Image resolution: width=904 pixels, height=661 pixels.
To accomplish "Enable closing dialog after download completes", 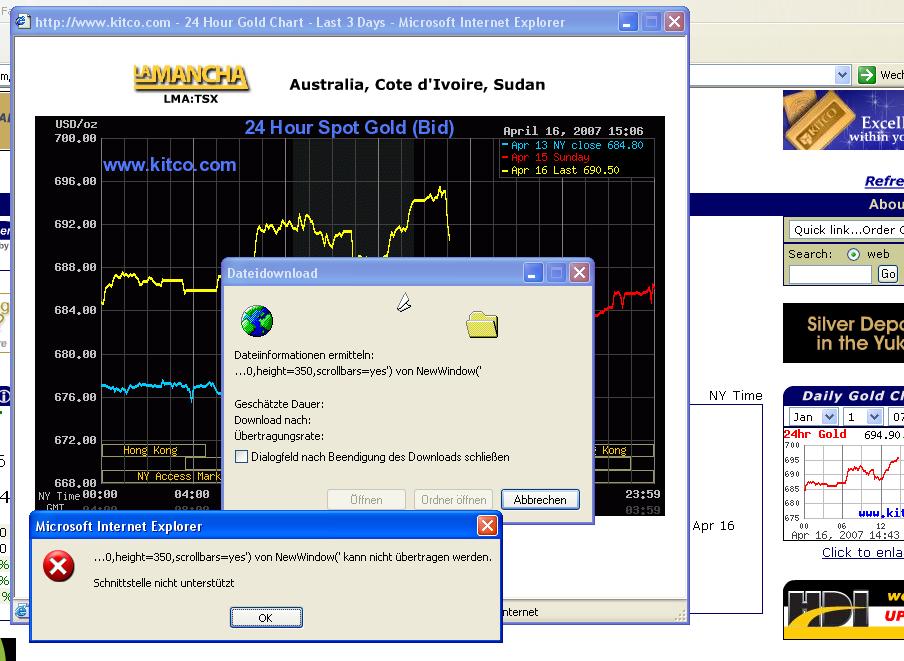I will coord(241,457).
